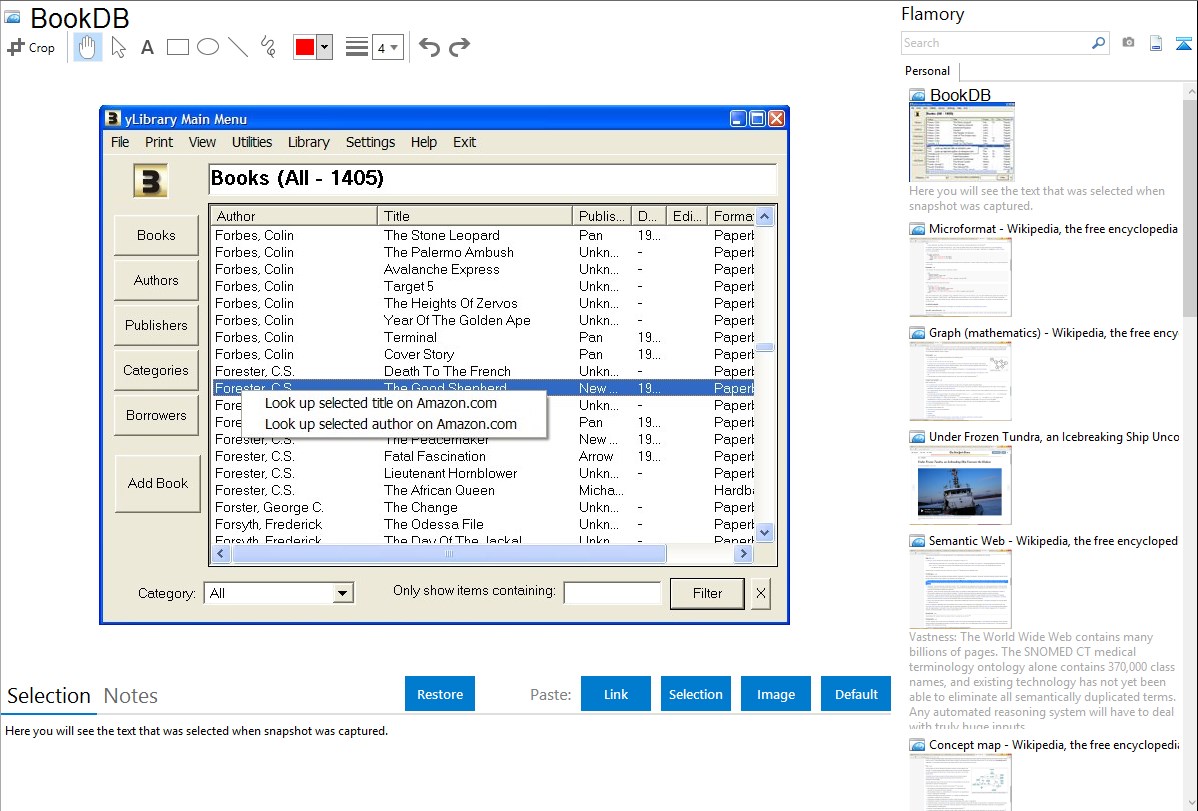Open the Personal tab

tap(928, 71)
